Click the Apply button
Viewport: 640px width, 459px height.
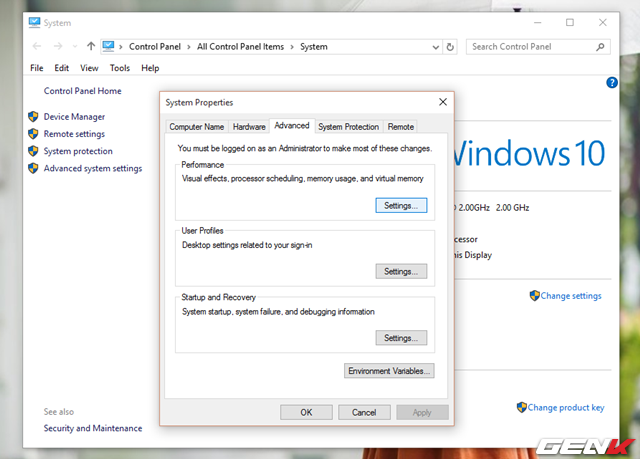[422, 412]
